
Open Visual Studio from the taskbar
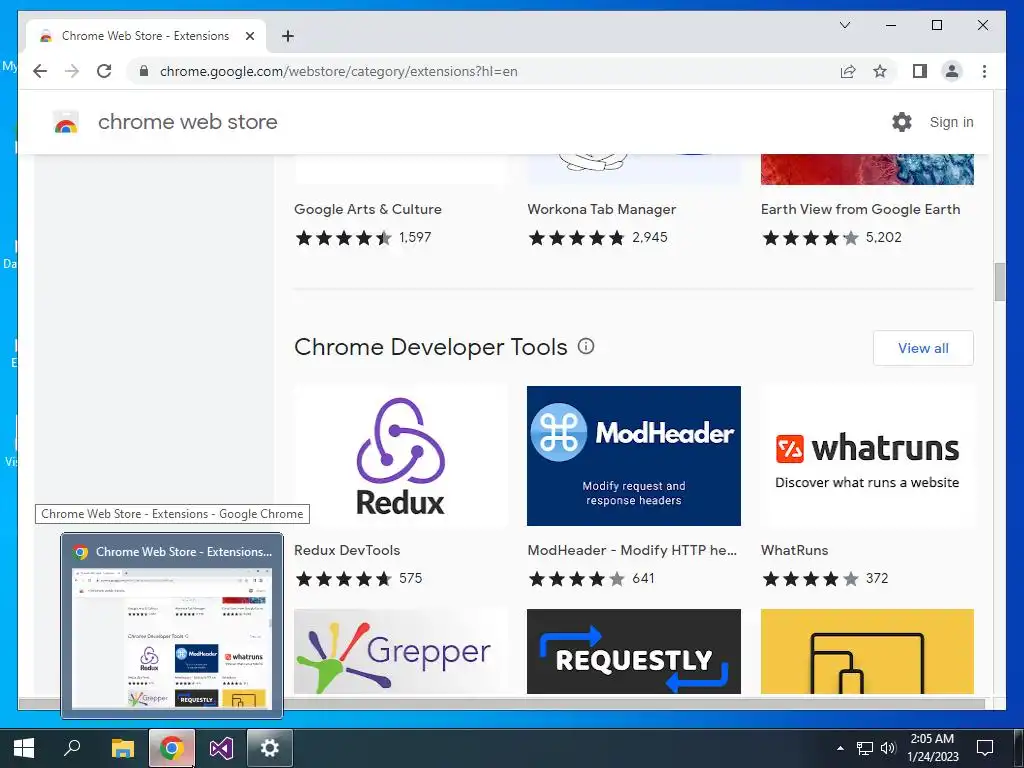[x=221, y=748]
